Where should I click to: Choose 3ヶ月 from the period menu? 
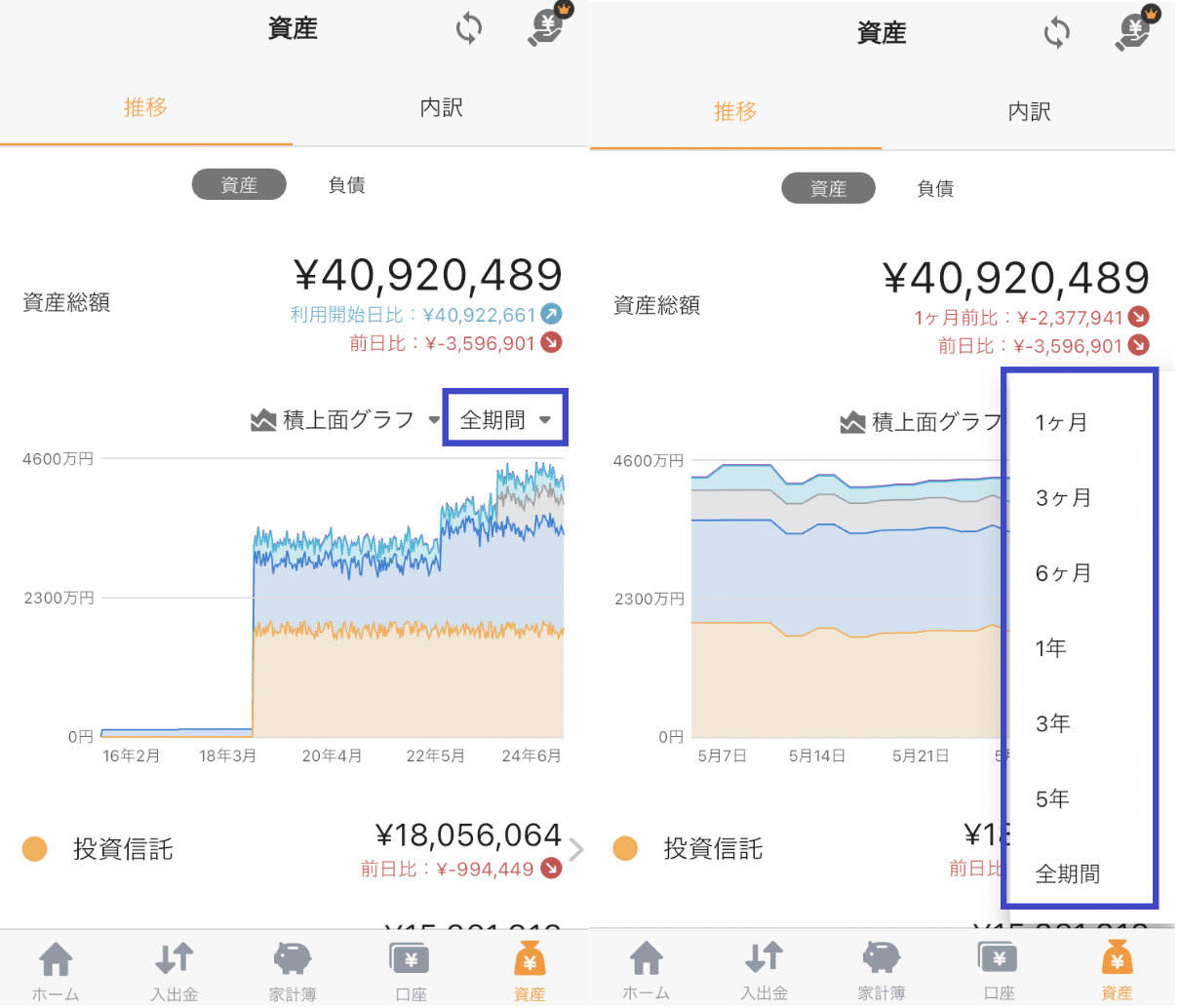click(1064, 498)
